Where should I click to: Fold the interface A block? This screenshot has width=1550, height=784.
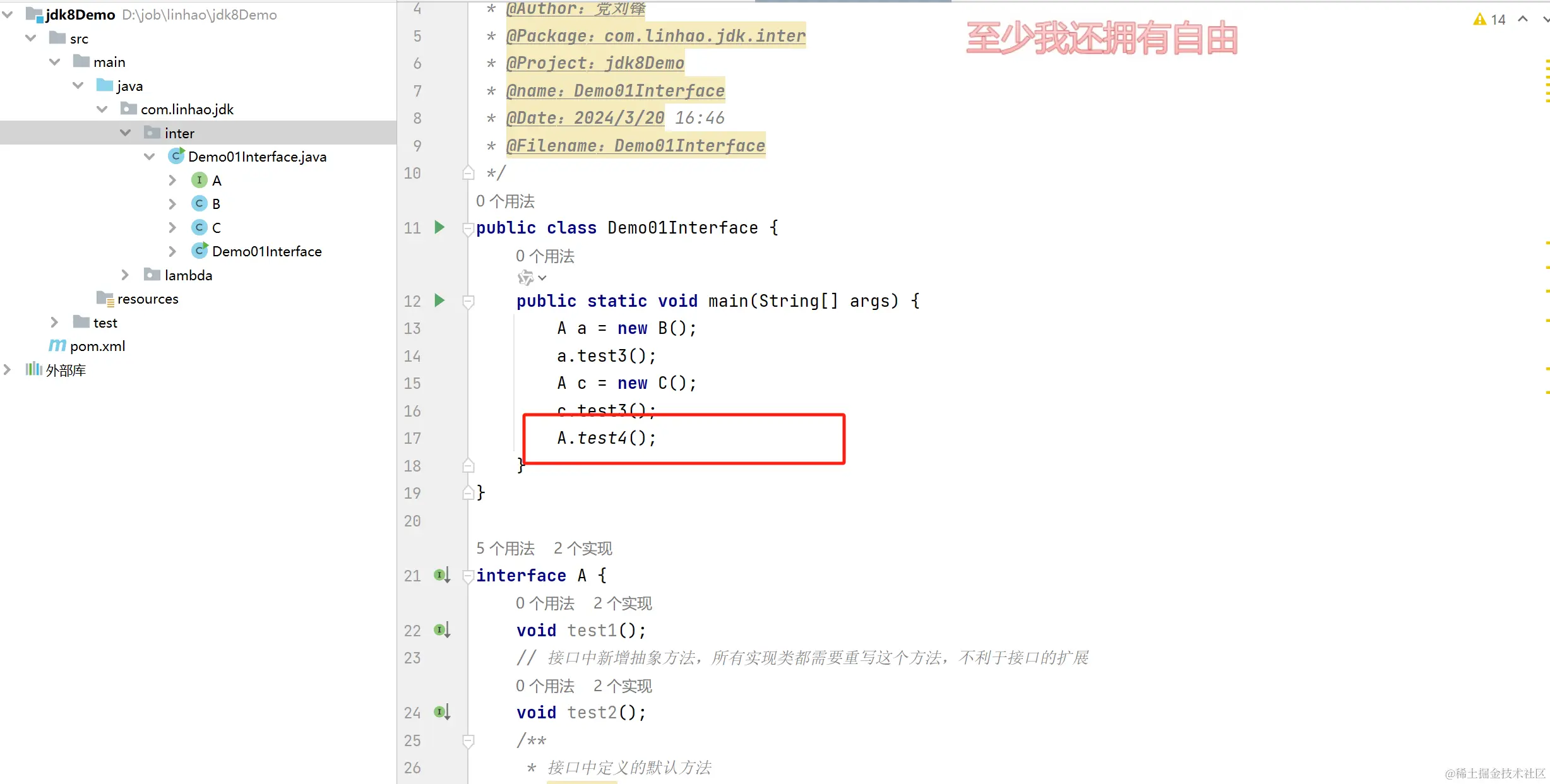coord(468,576)
